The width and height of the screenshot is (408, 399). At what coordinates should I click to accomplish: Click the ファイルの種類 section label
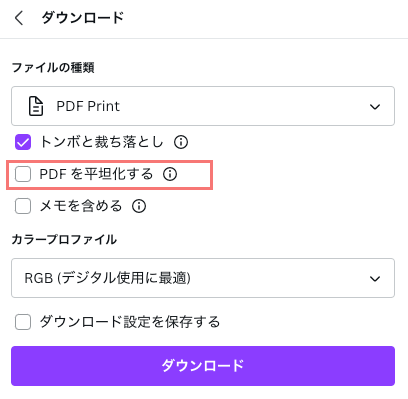53,68
